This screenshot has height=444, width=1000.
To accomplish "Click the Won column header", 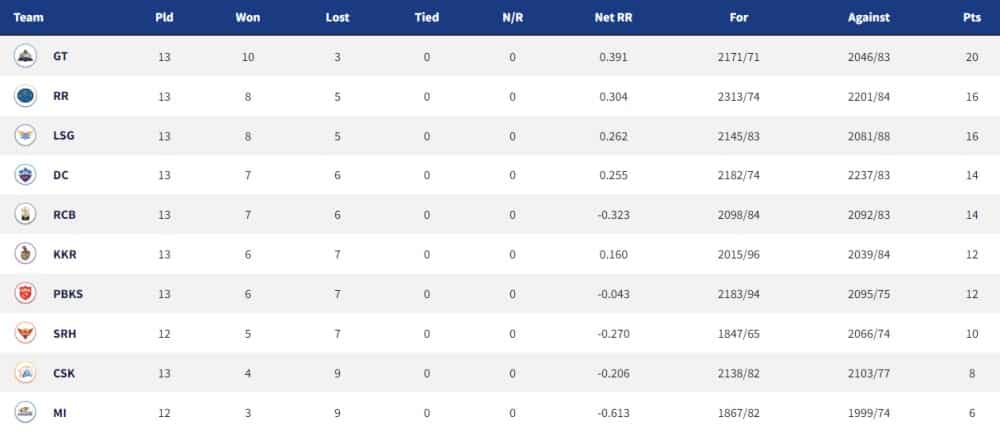I will pyautogui.click(x=247, y=18).
